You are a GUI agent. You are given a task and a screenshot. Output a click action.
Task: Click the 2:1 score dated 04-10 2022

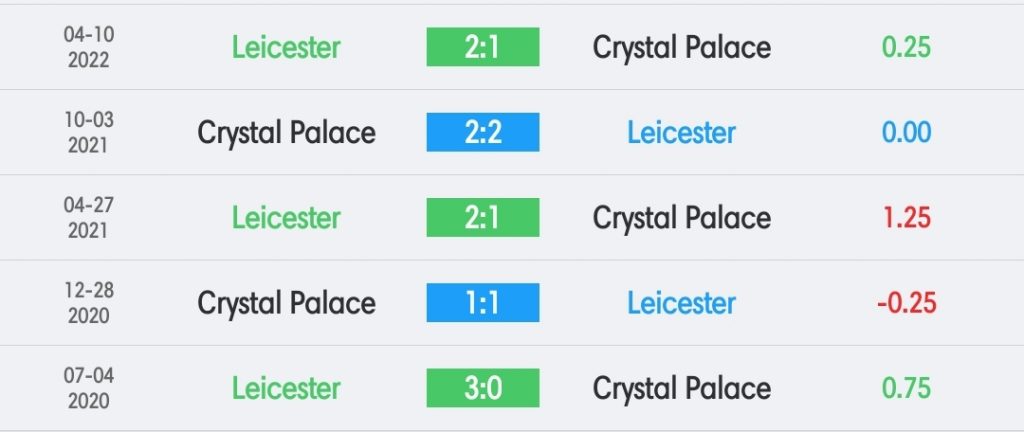(483, 47)
